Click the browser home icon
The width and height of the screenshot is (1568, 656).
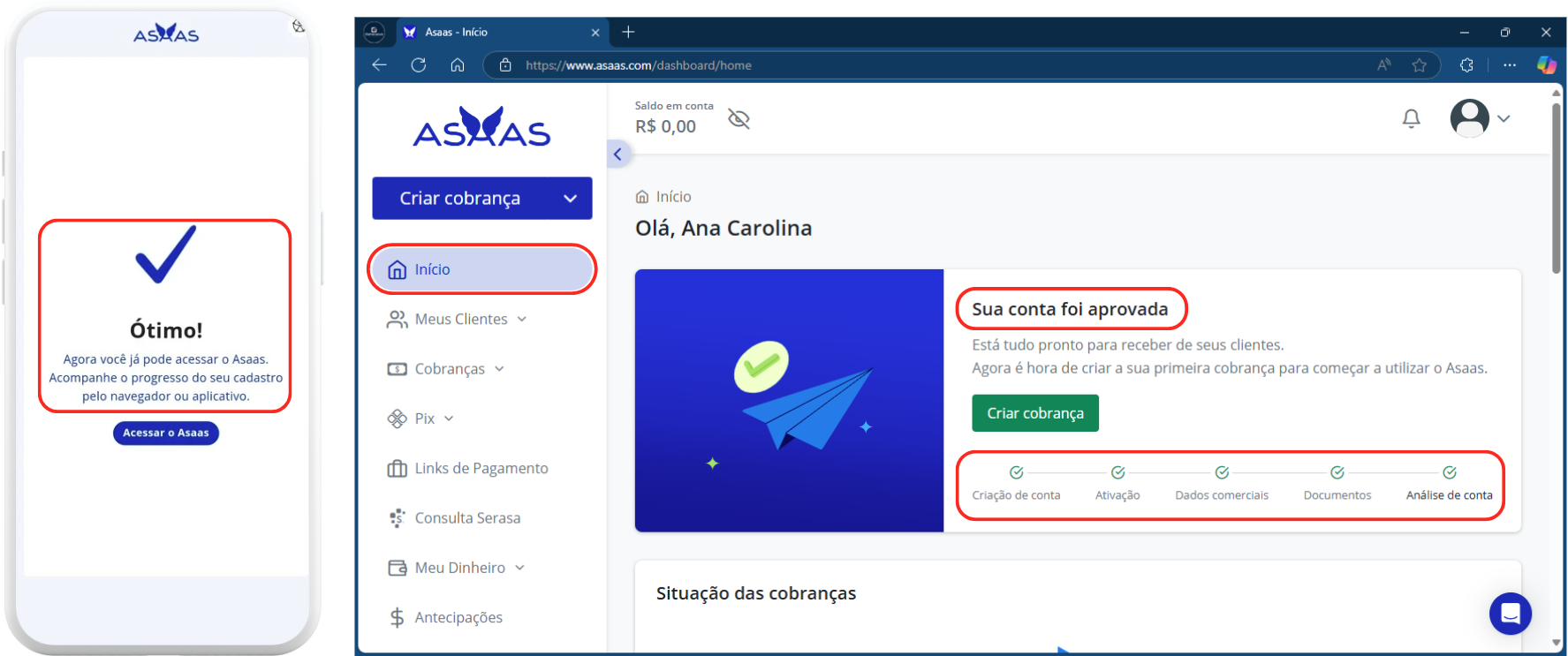click(458, 65)
